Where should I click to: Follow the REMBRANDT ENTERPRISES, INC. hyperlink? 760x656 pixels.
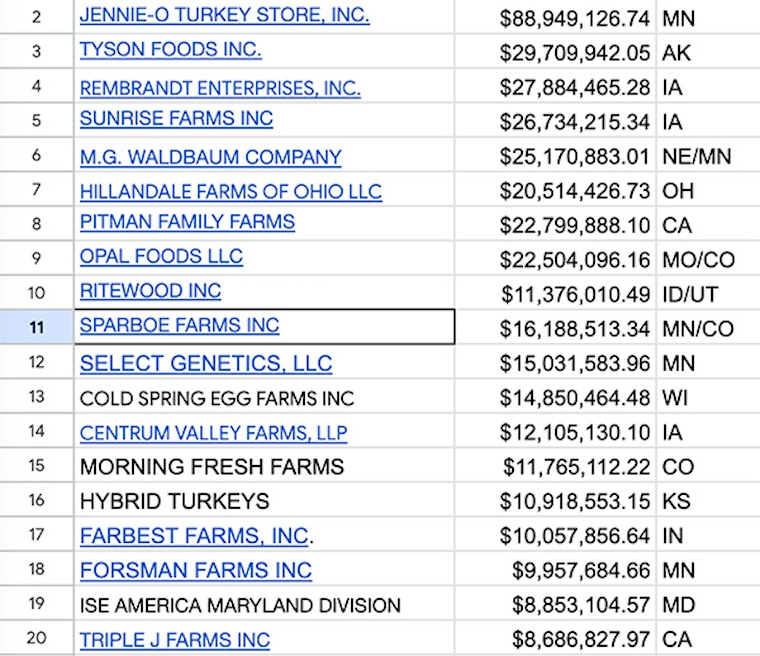[220, 88]
